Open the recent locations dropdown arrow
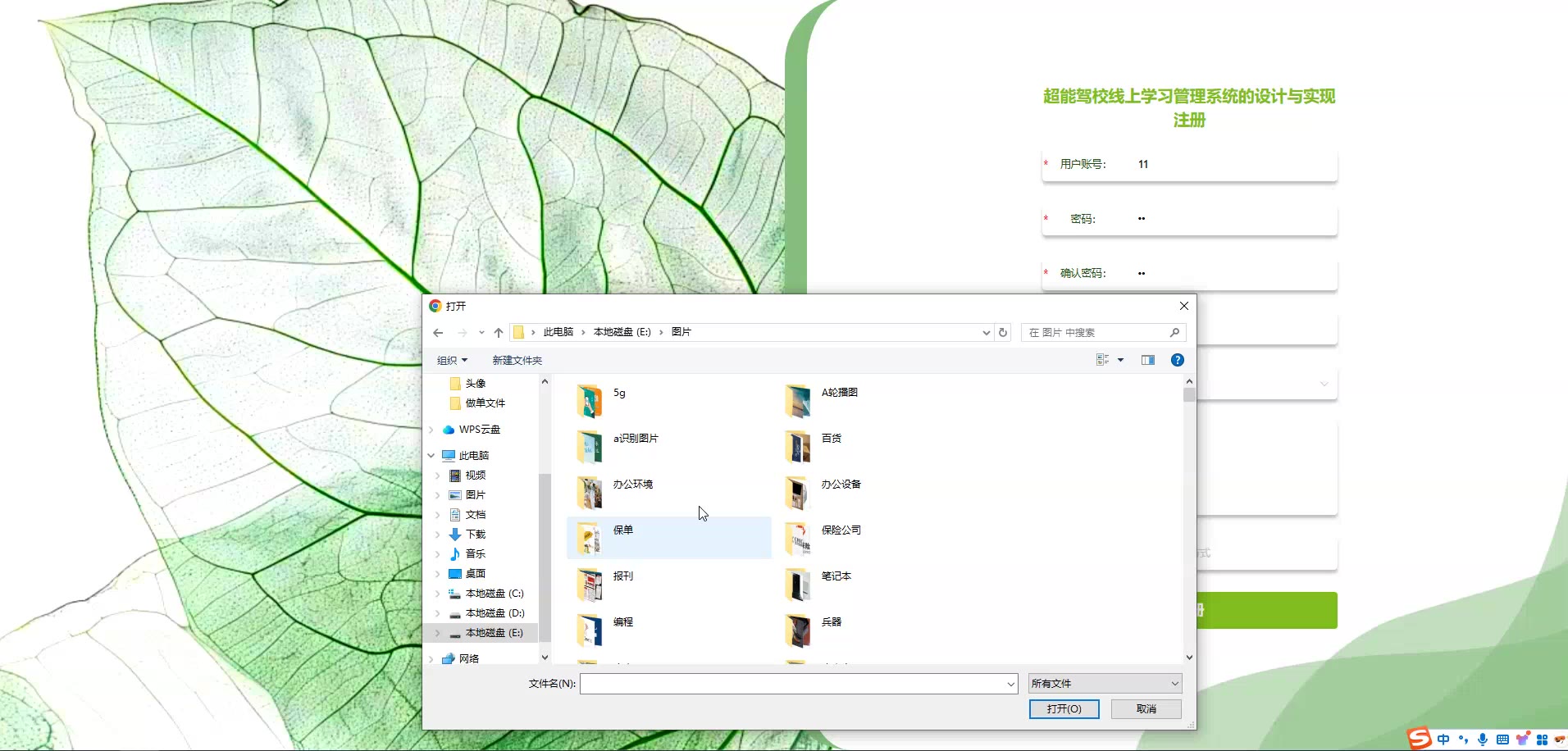This screenshot has height=751, width=1568. pos(481,333)
